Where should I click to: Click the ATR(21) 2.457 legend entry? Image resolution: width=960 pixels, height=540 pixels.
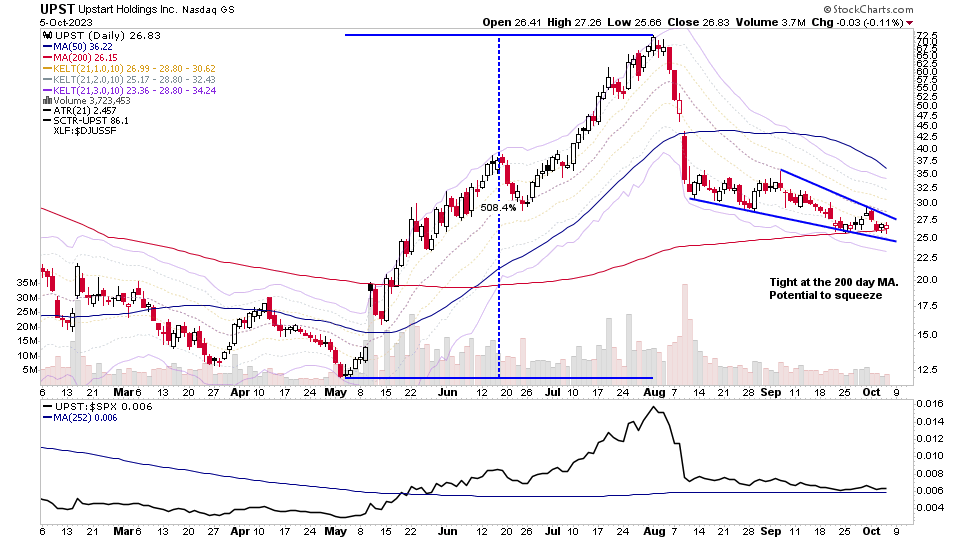click(80, 111)
